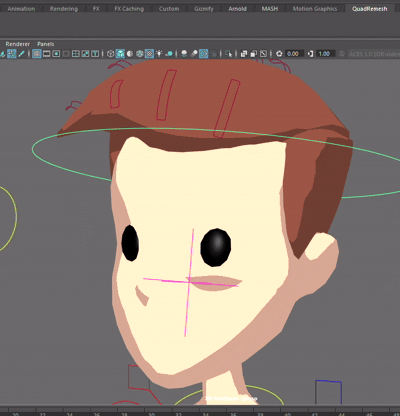The height and width of the screenshot is (416, 400).
Task: Switch to the Motion Graphics shelf tab
Action: (315, 9)
